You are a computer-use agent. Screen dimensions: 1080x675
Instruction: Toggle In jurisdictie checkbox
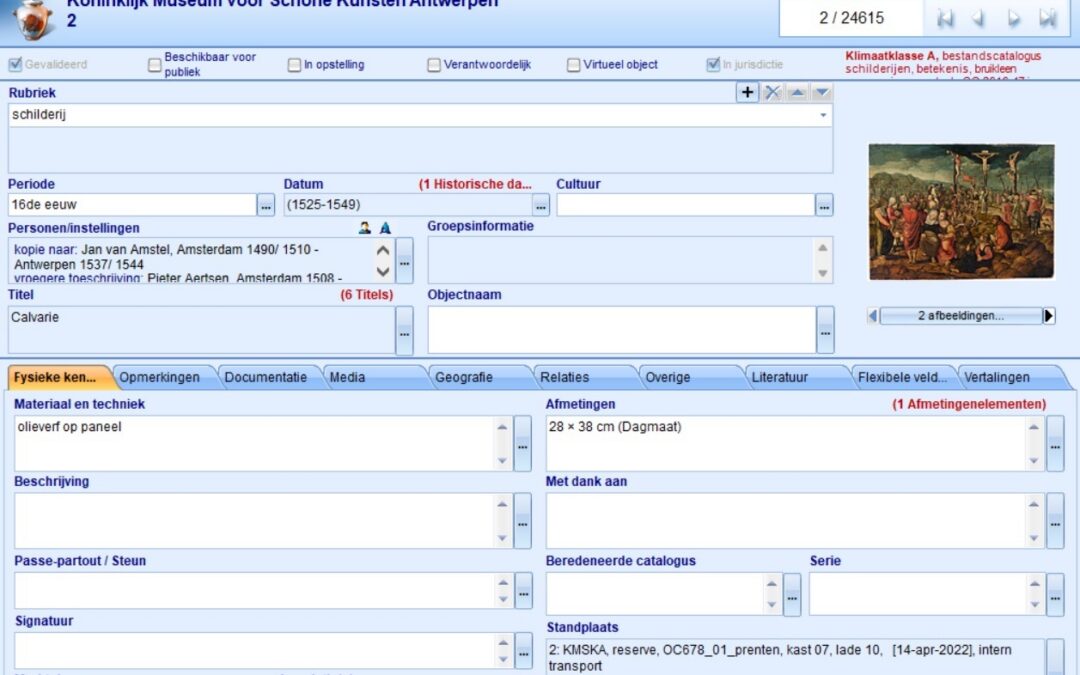pos(713,65)
